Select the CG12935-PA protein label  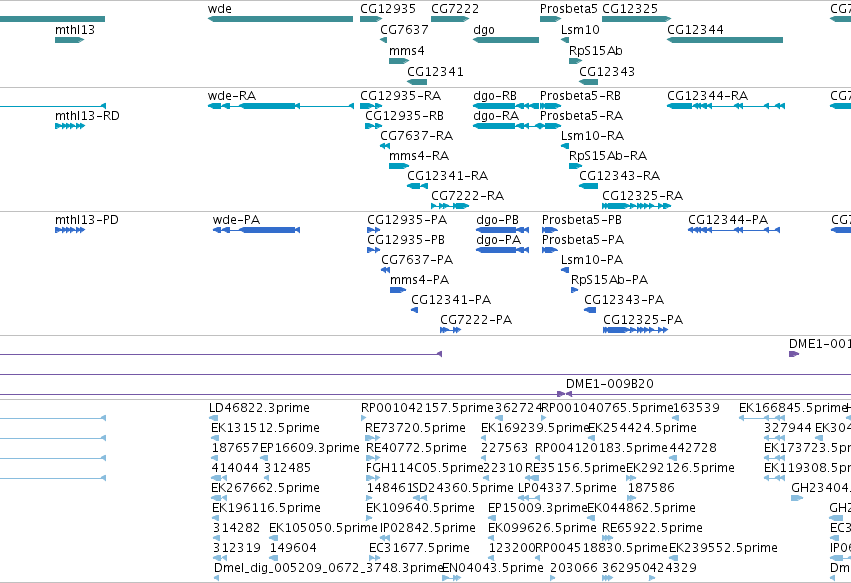click(x=407, y=220)
